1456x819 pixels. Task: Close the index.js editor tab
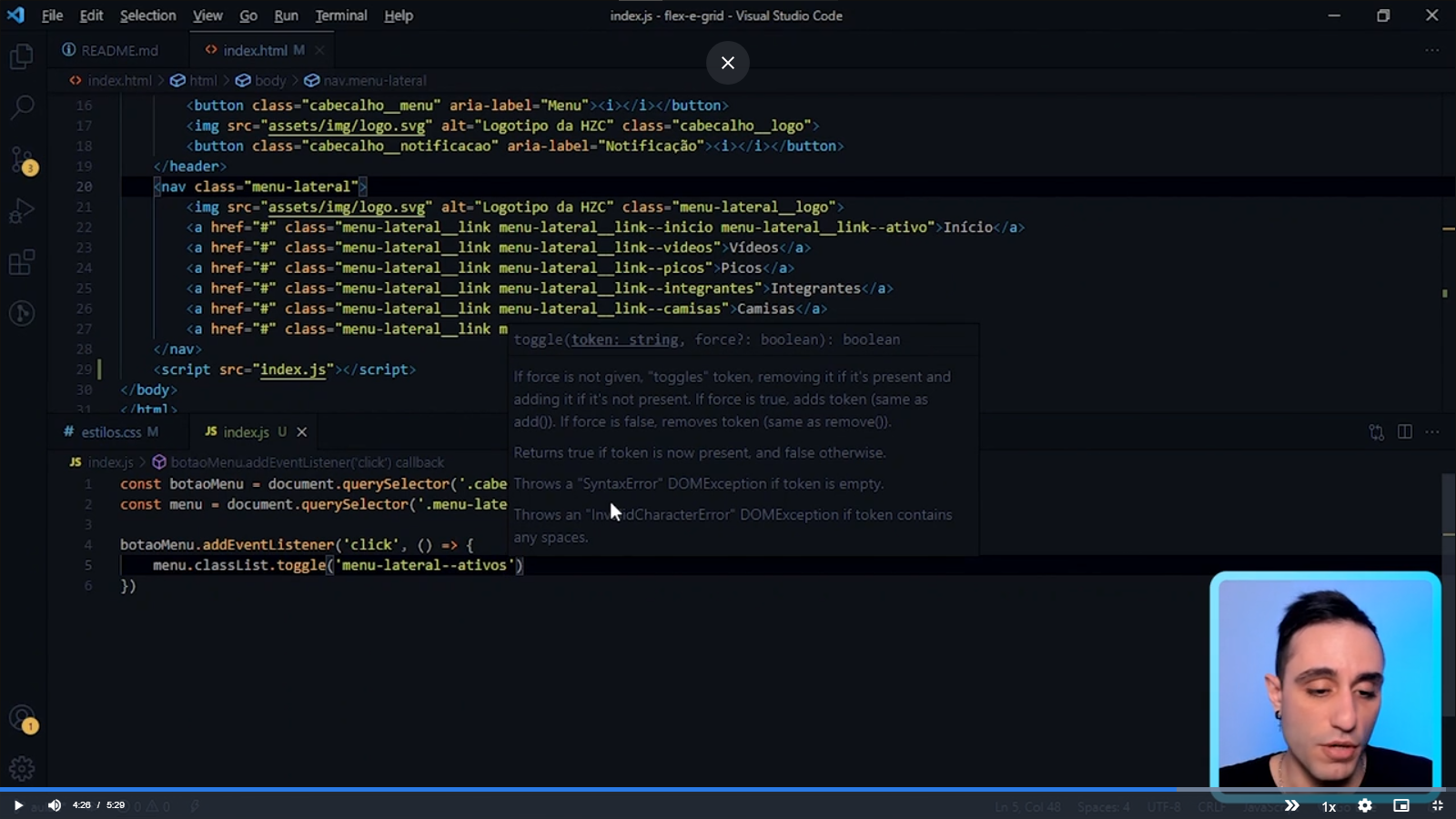pyautogui.click(x=302, y=432)
